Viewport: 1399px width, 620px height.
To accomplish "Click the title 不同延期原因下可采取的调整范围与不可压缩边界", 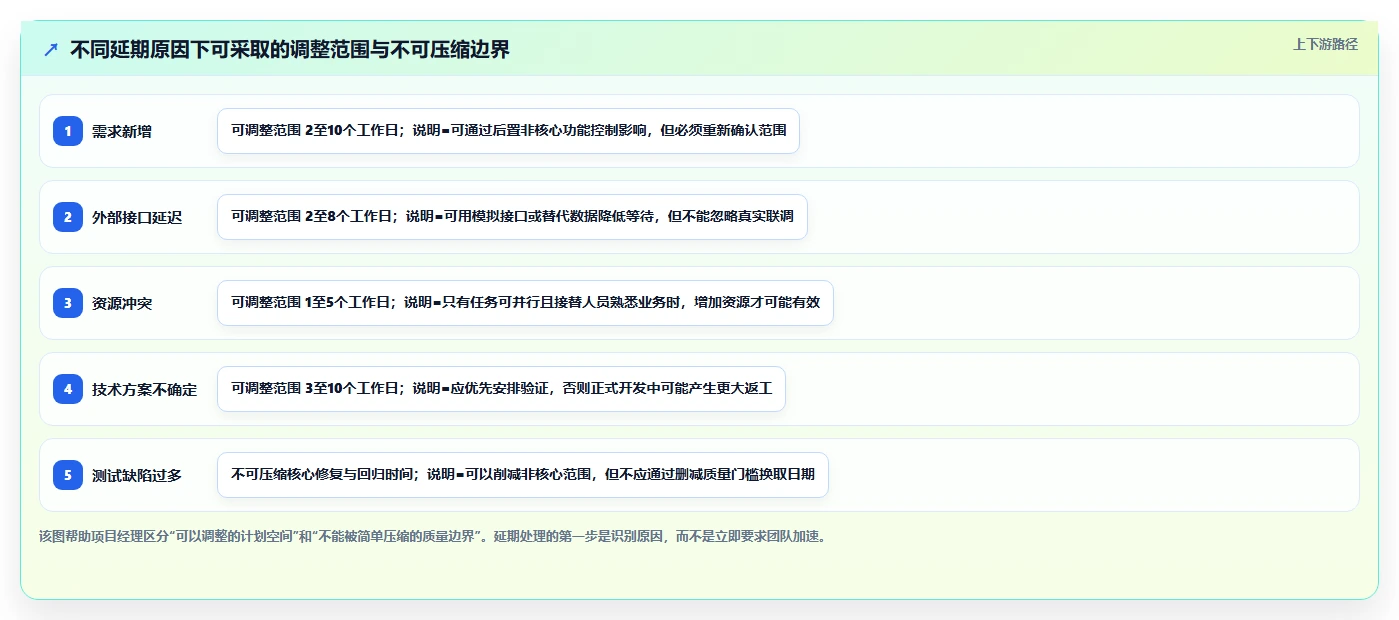I will tap(290, 49).
